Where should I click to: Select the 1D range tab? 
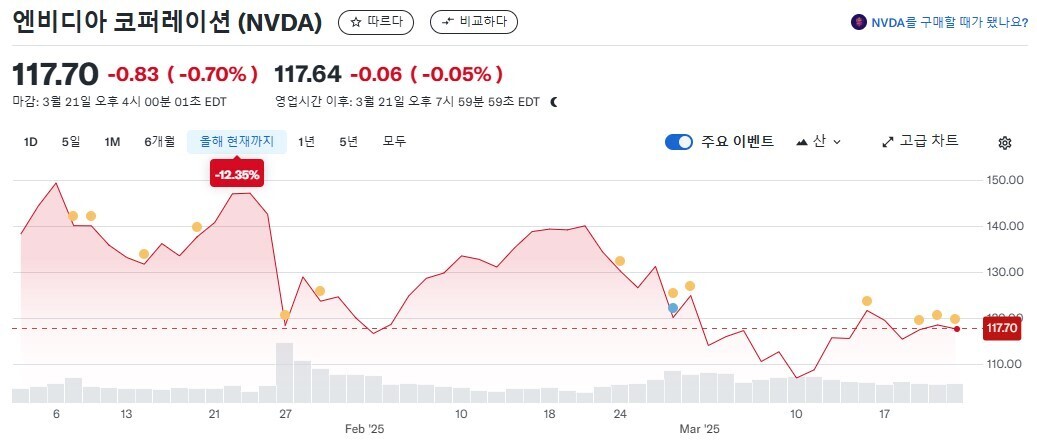pos(30,142)
